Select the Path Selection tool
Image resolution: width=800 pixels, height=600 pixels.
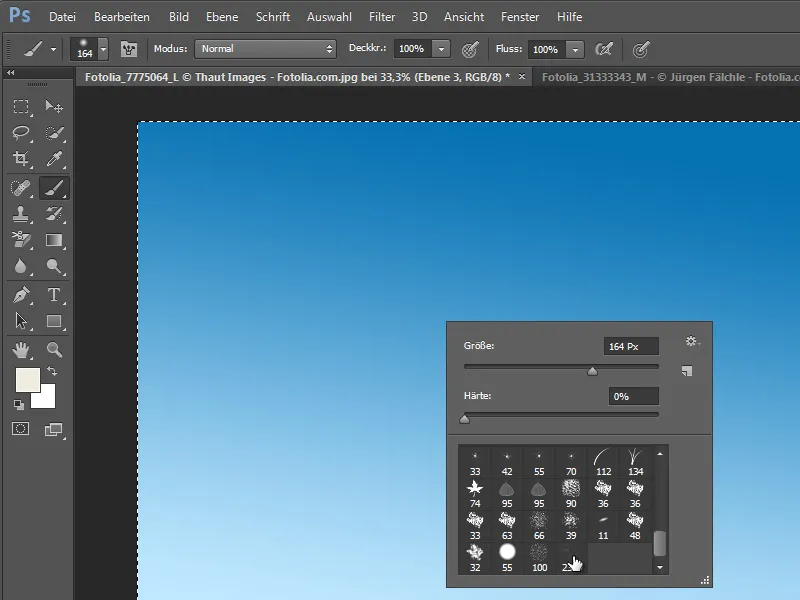[21, 321]
